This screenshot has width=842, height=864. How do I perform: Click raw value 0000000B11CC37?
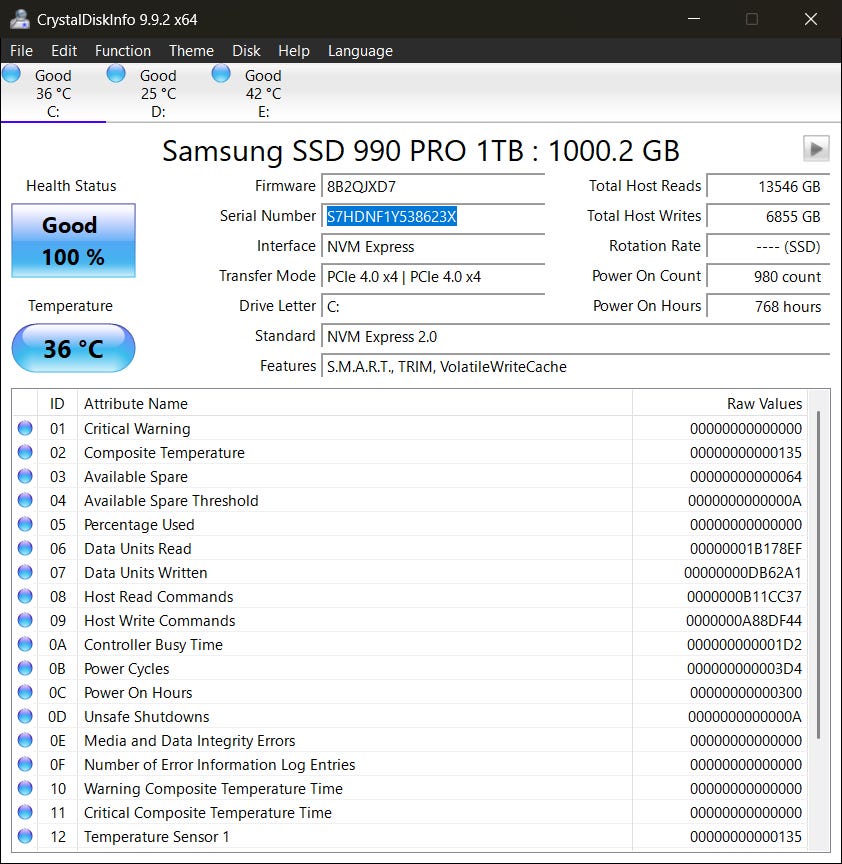744,596
